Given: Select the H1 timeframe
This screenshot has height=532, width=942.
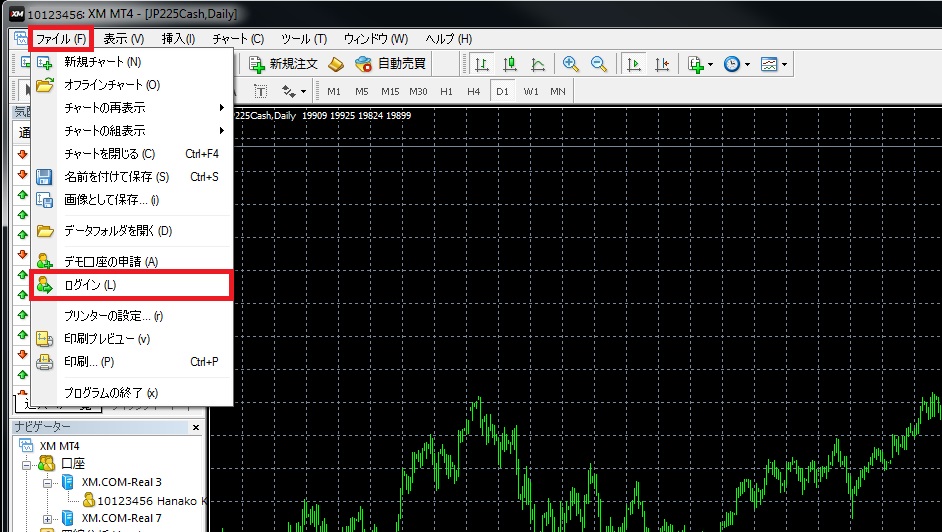Looking at the screenshot, I should point(446,91).
